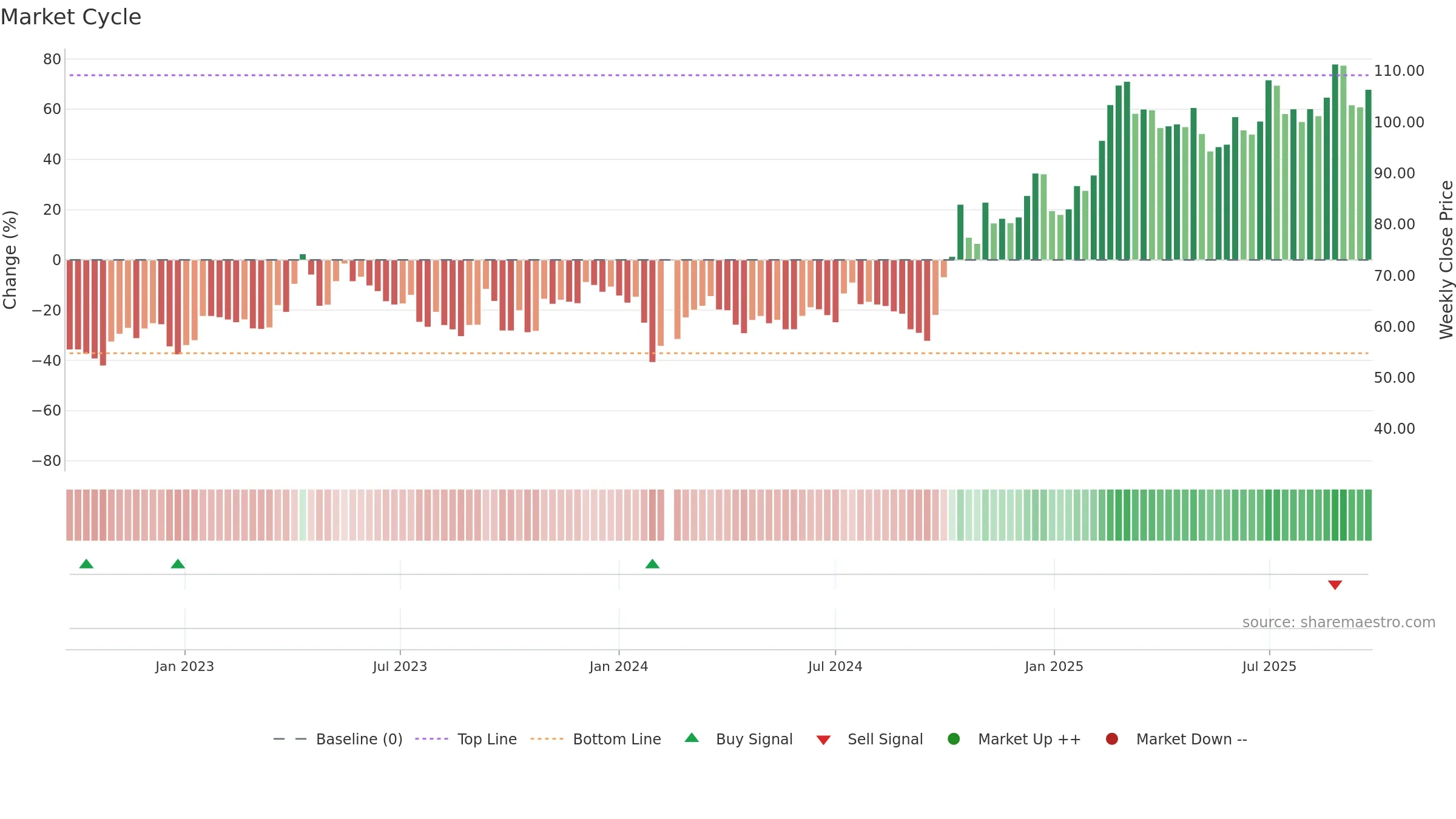Select the red sell signal marker after Jul 2025

[1335, 585]
